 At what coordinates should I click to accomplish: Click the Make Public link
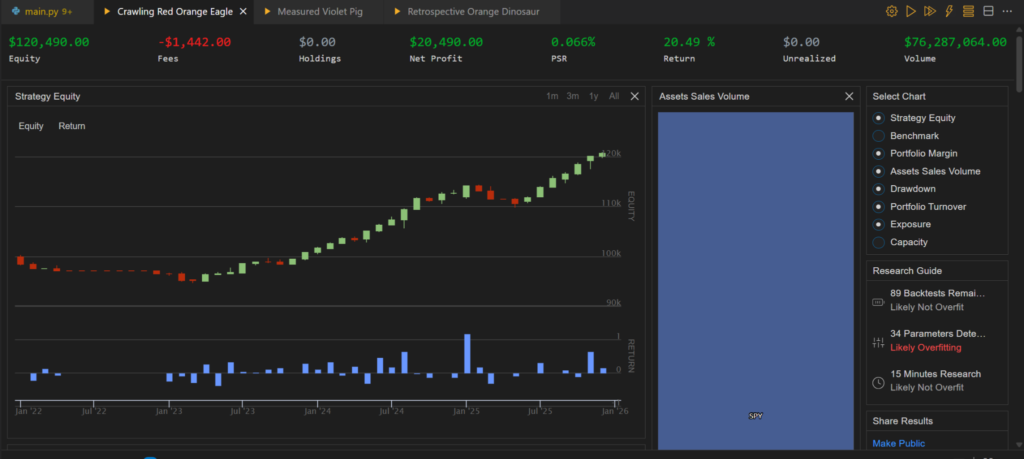pyautogui.click(x=899, y=443)
